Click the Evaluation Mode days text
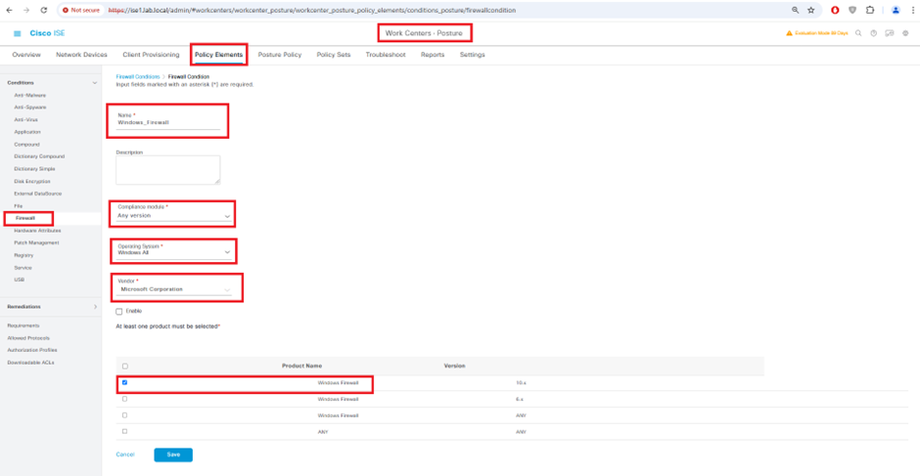Screen dimensions: 920x476 (821, 33)
